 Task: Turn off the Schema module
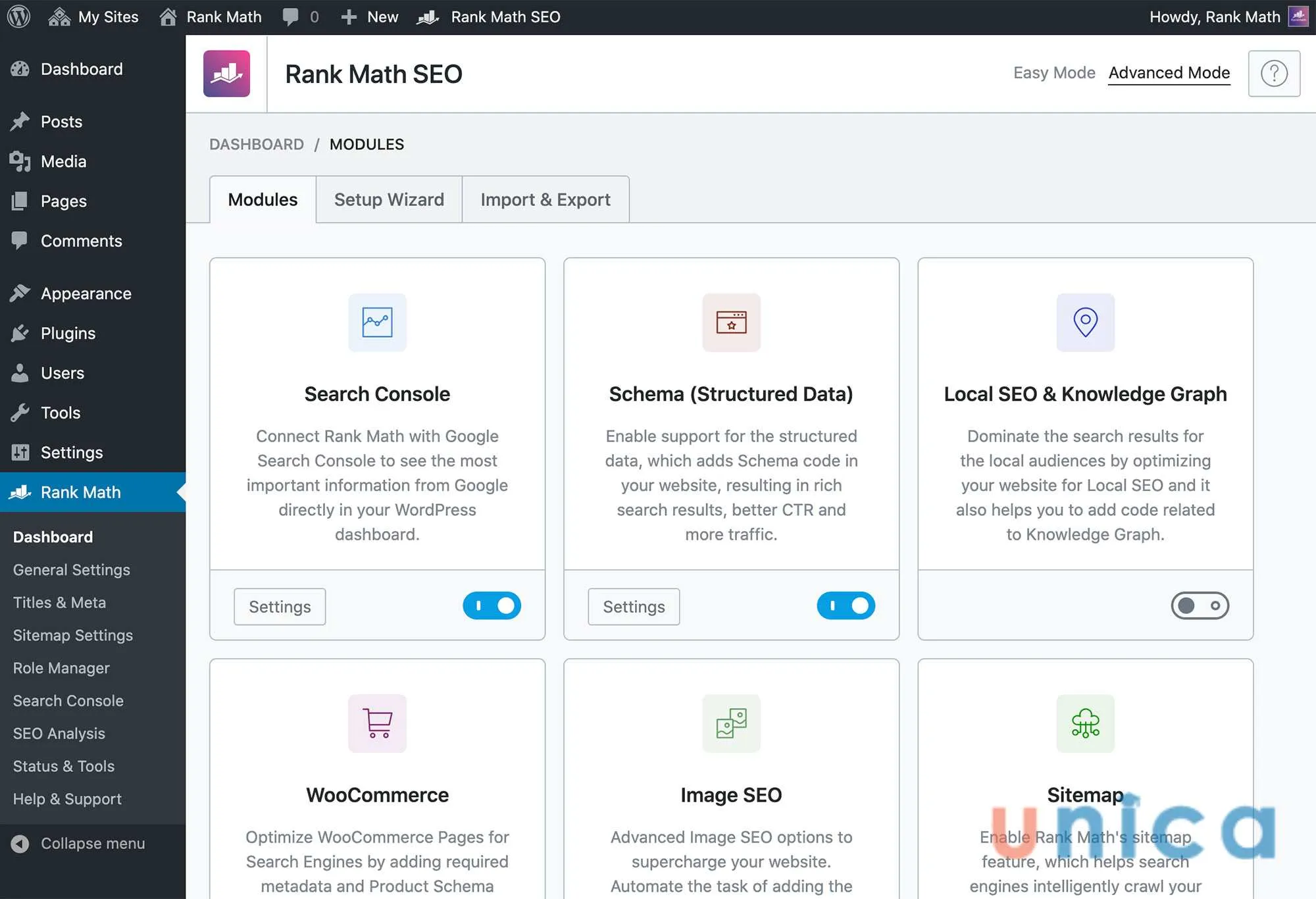click(x=846, y=605)
